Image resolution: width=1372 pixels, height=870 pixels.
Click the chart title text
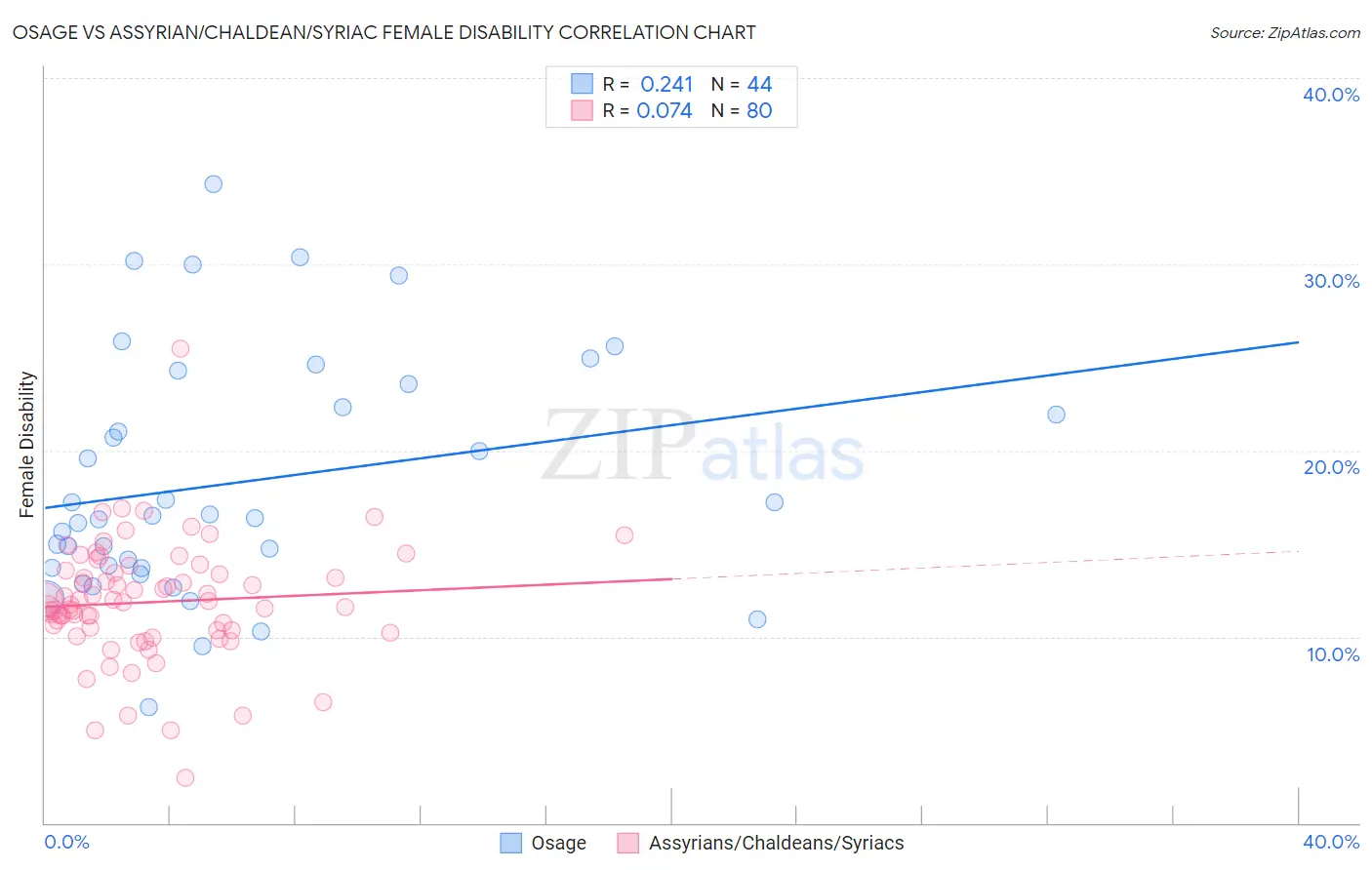(383, 32)
